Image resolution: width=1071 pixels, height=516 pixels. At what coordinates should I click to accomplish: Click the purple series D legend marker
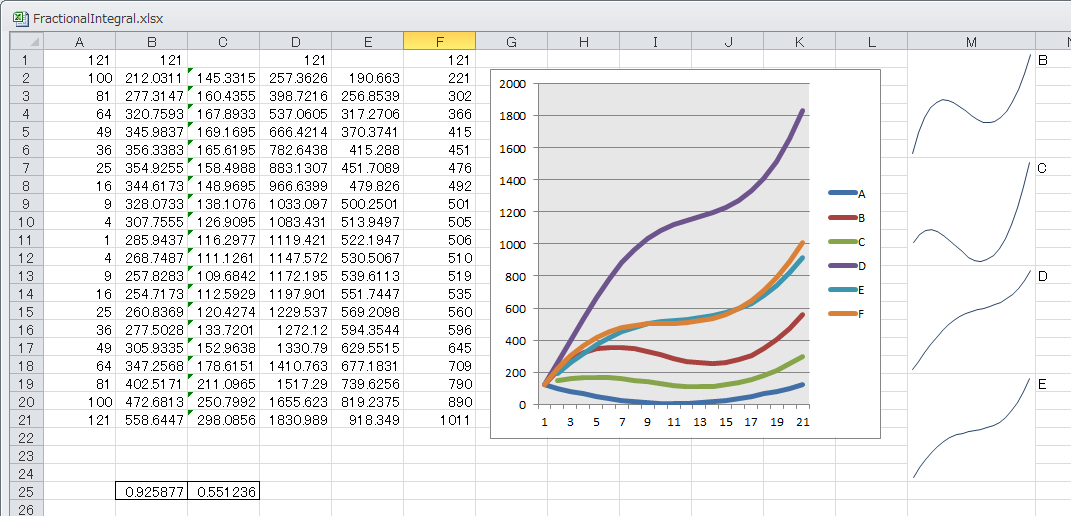[x=842, y=265]
